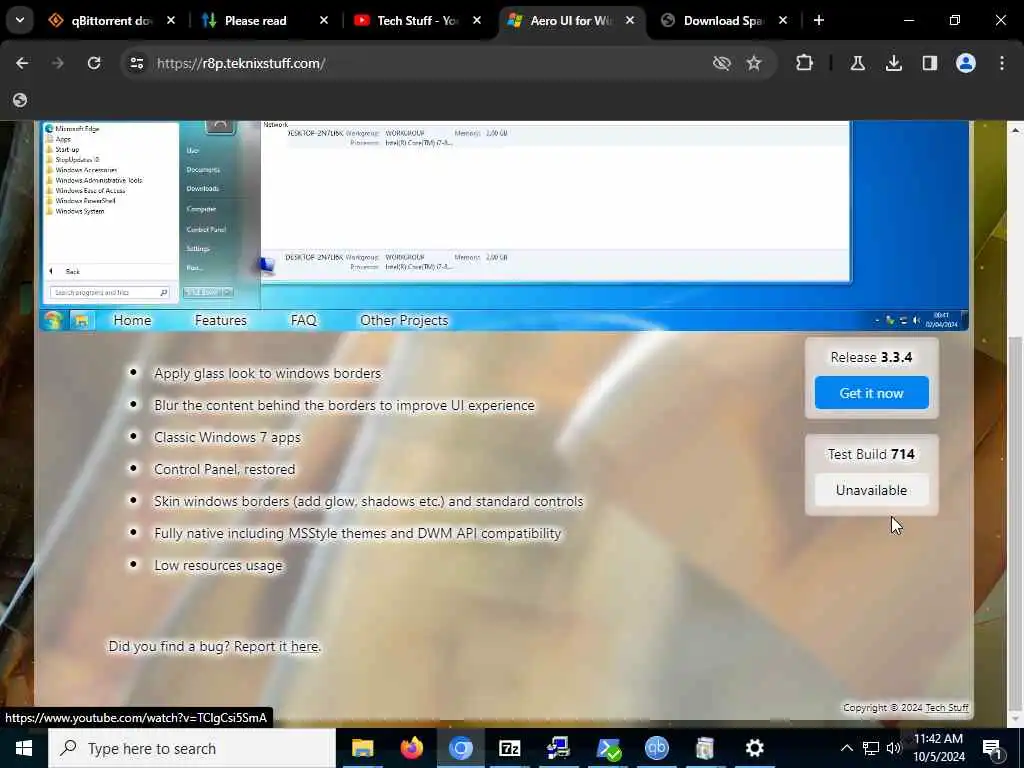This screenshot has width=1024, height=768.
Task: Open the Chrome Labs flask icon
Action: click(x=857, y=63)
